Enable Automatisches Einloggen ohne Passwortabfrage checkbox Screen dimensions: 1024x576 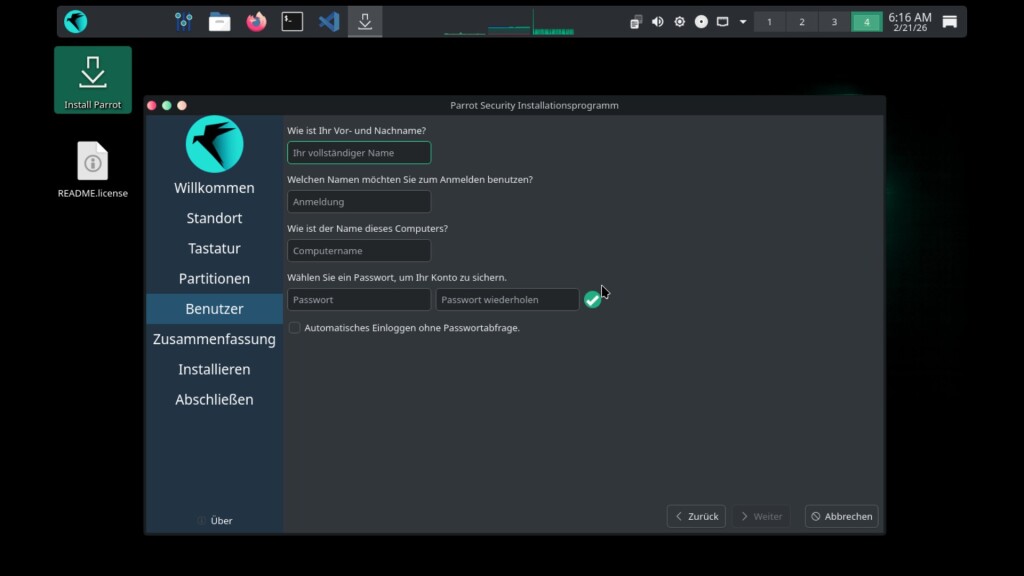[x=295, y=328]
